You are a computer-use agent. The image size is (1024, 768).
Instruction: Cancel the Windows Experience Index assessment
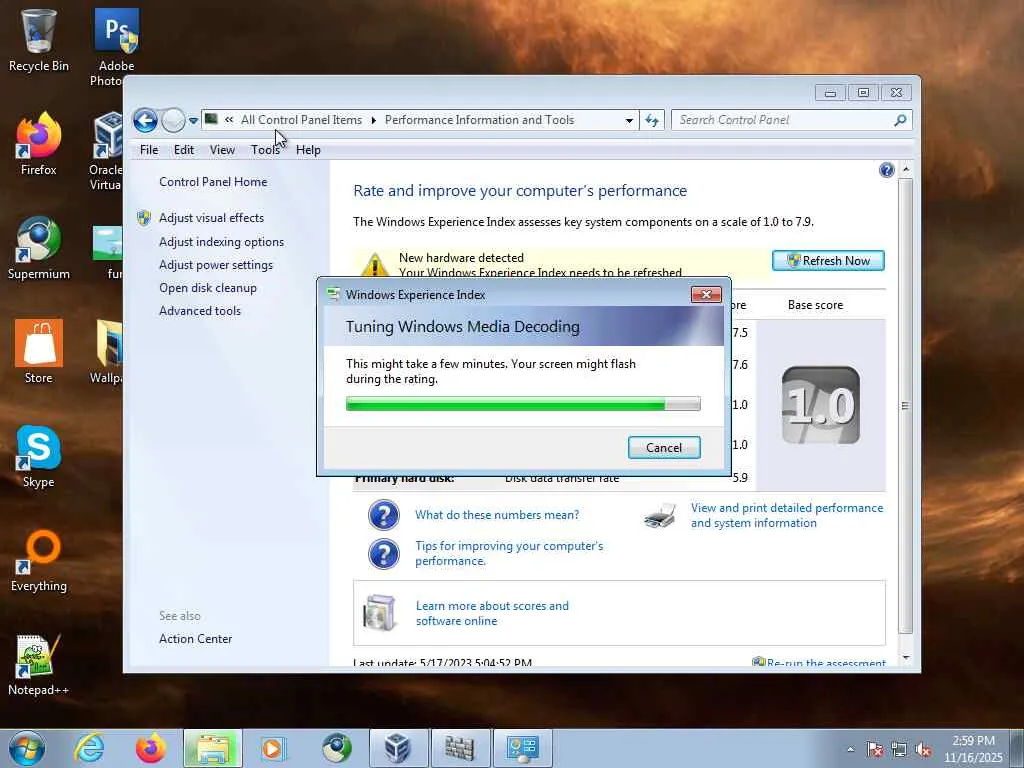pyautogui.click(x=664, y=447)
